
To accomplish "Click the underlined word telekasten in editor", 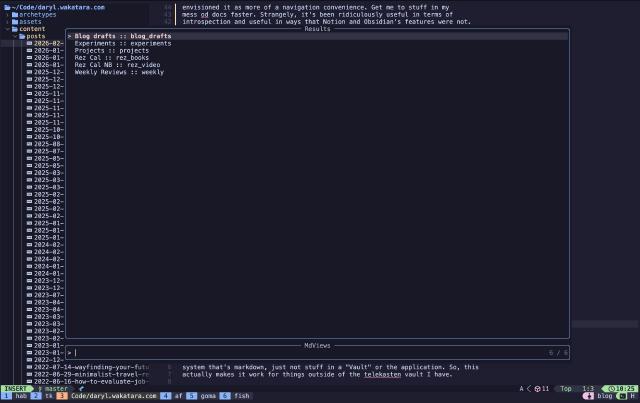I will pos(382,374).
